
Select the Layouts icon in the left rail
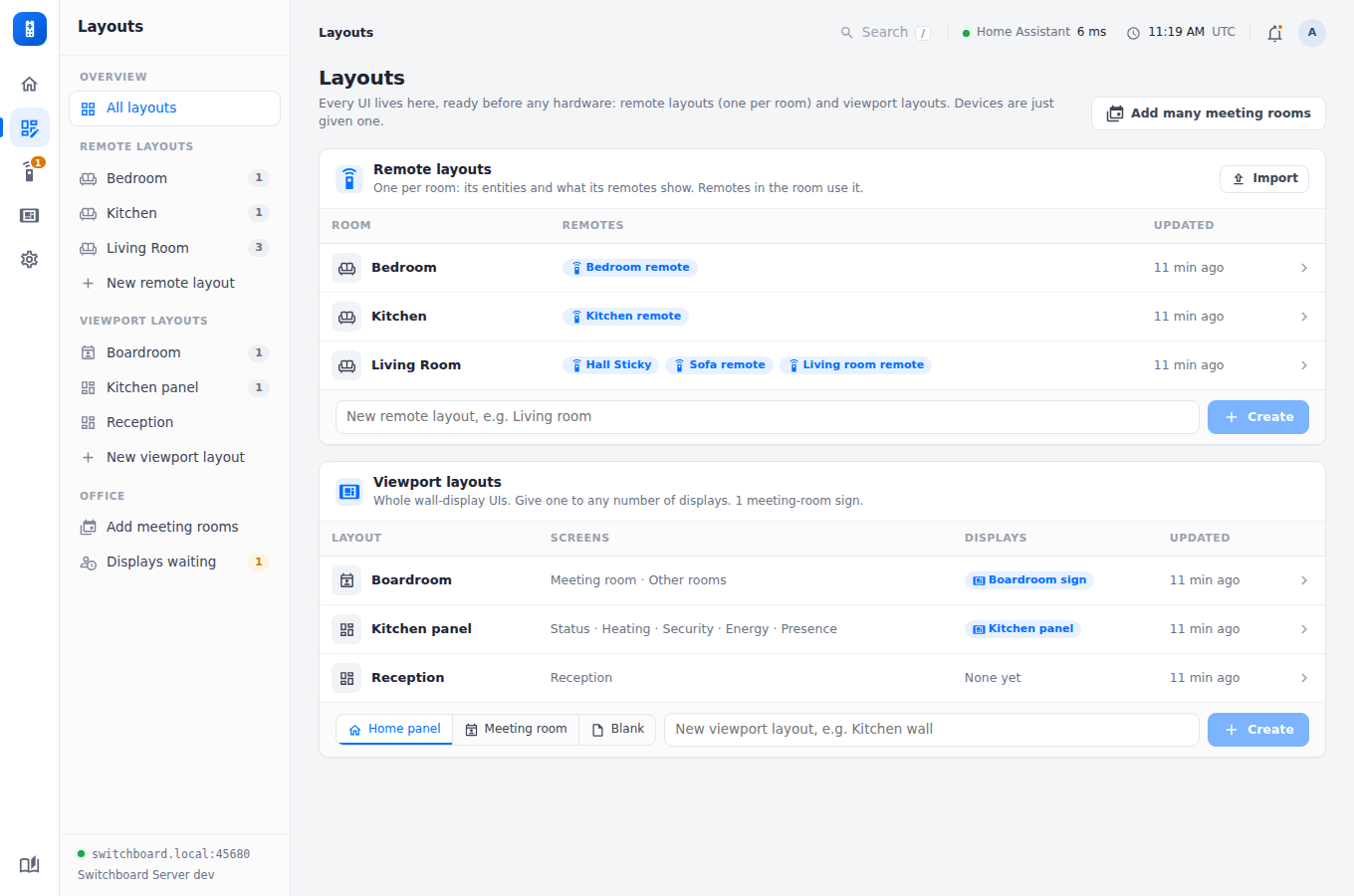[x=30, y=128]
